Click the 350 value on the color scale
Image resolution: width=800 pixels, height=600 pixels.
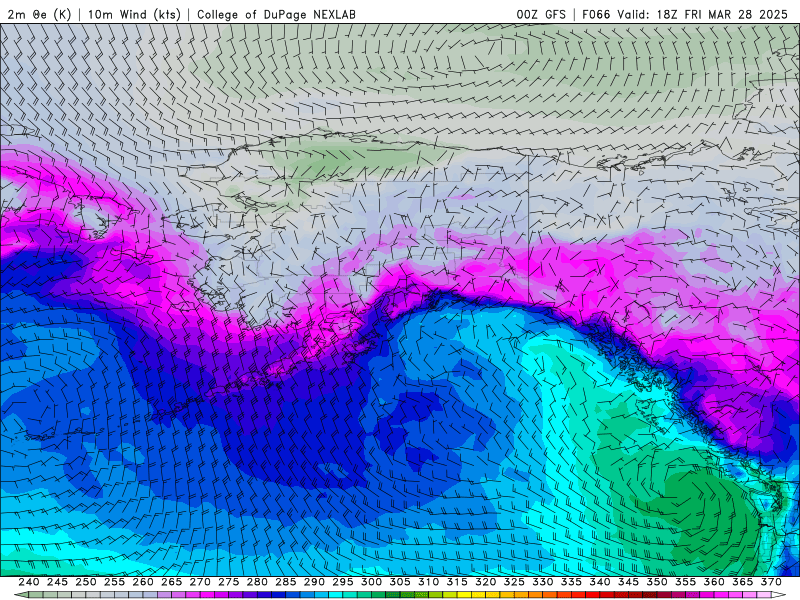tap(657, 582)
